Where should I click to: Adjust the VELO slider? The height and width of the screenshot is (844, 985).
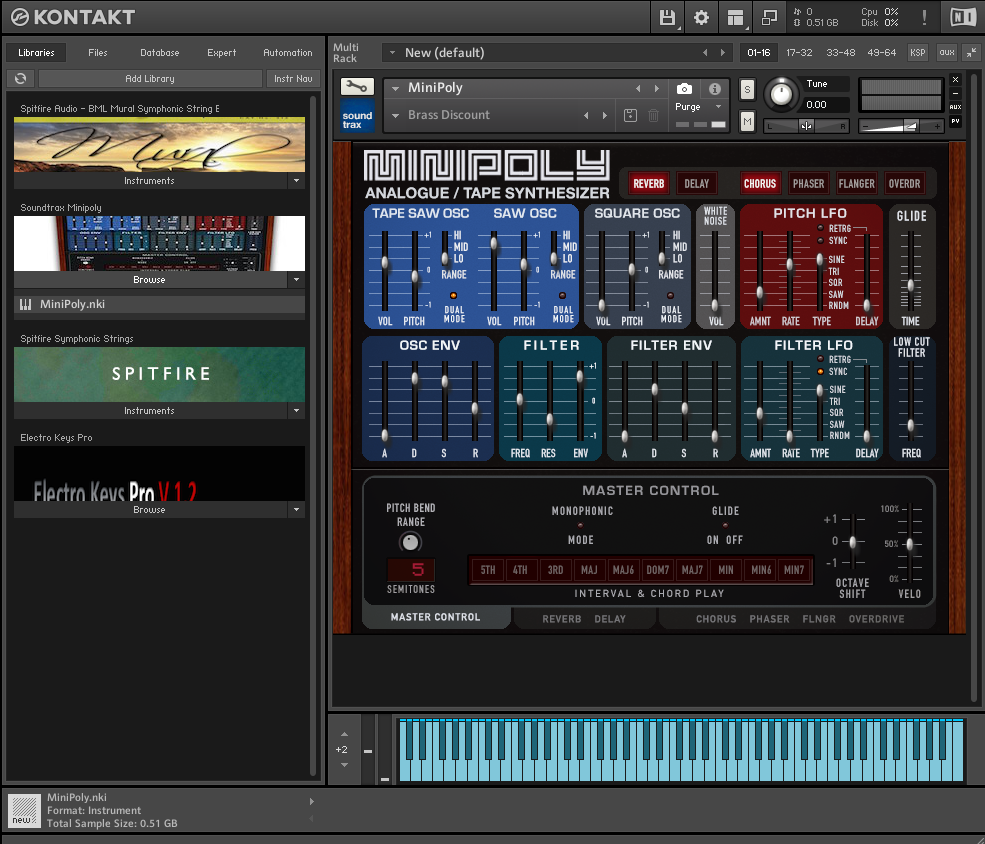pyautogui.click(x=910, y=544)
